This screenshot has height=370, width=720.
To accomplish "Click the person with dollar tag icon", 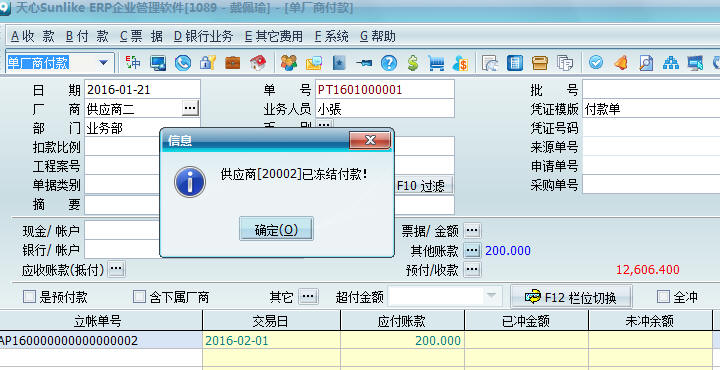I will 460,62.
